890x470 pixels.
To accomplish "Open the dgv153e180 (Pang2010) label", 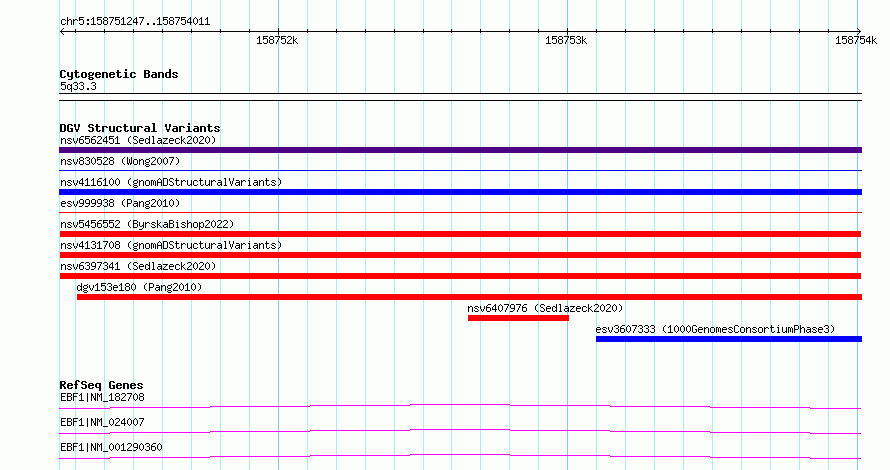I will coord(139,287).
